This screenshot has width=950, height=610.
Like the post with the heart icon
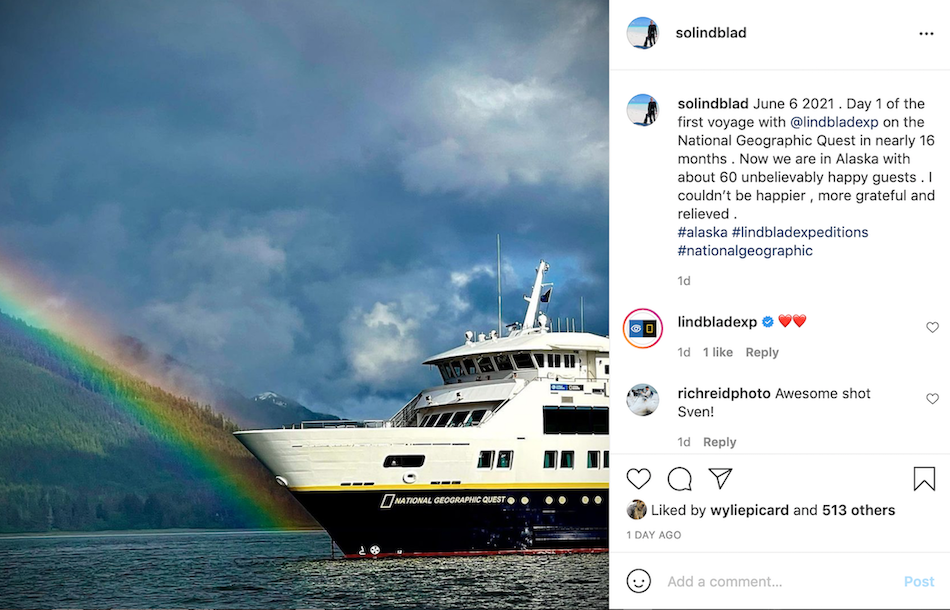coord(638,479)
